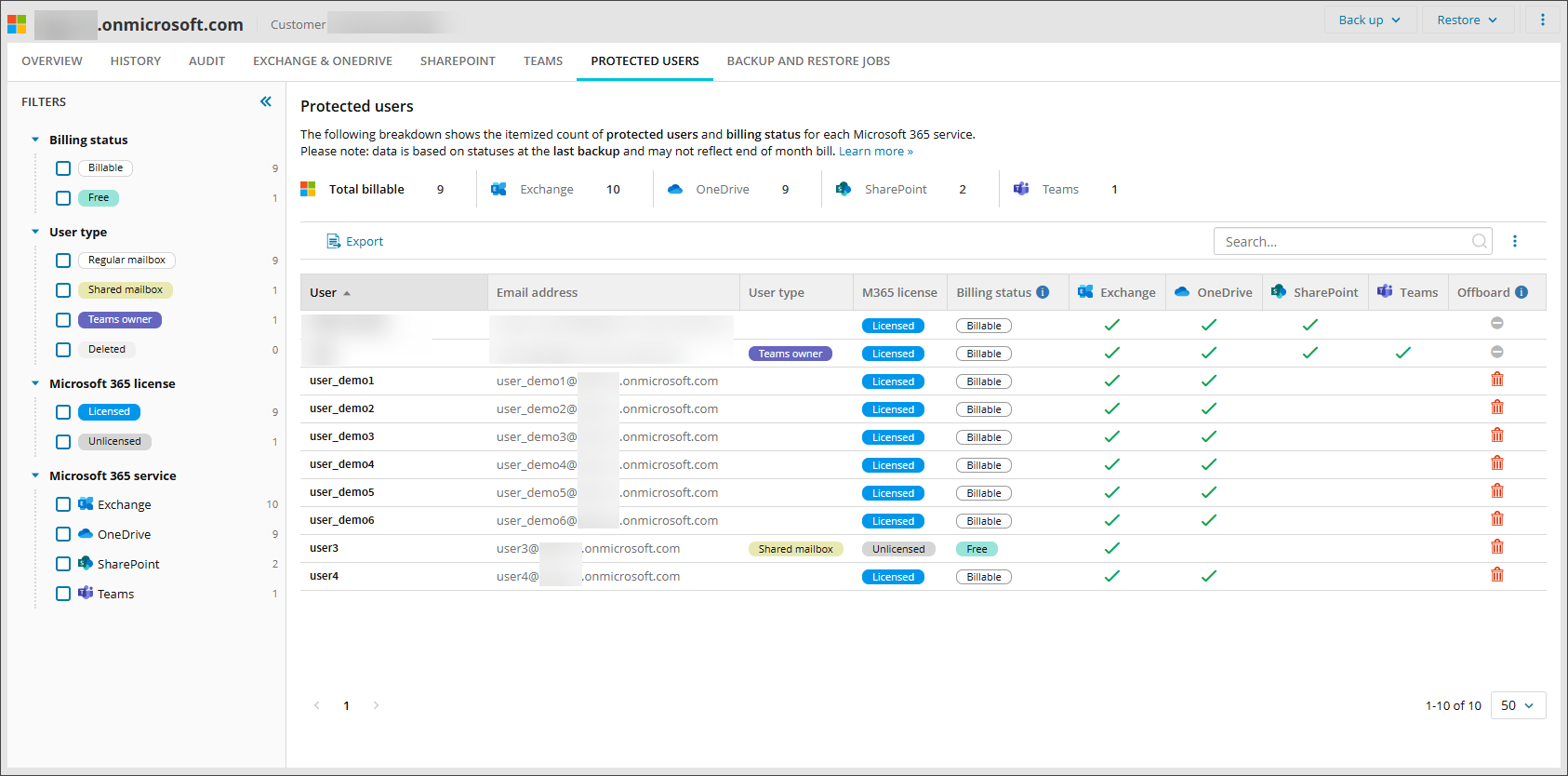The image size is (1568, 776).
Task: Delete user4 via red trash icon
Action: pos(1497,575)
